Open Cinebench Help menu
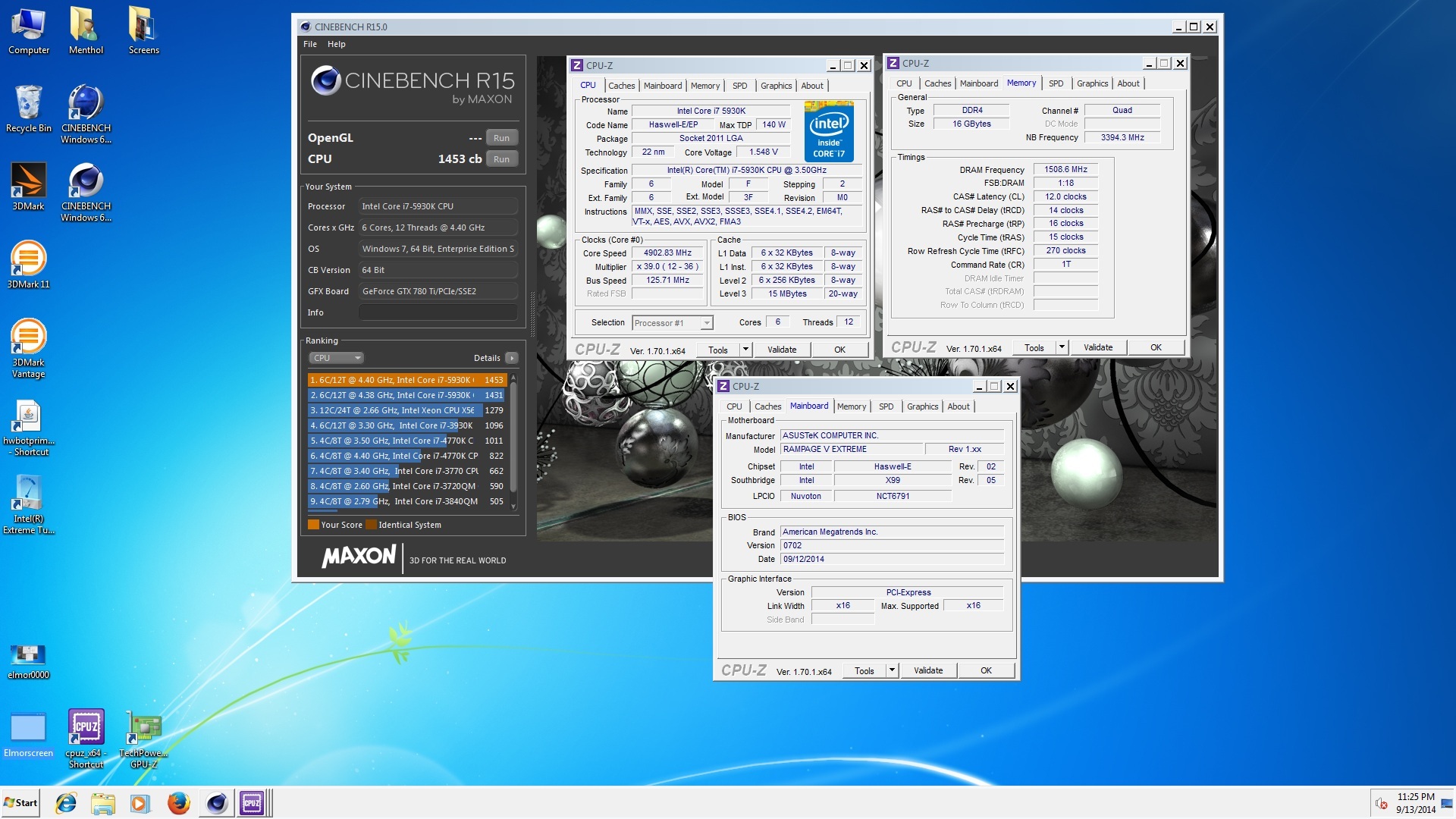Screen dimensions: 1456x819 [x=336, y=44]
